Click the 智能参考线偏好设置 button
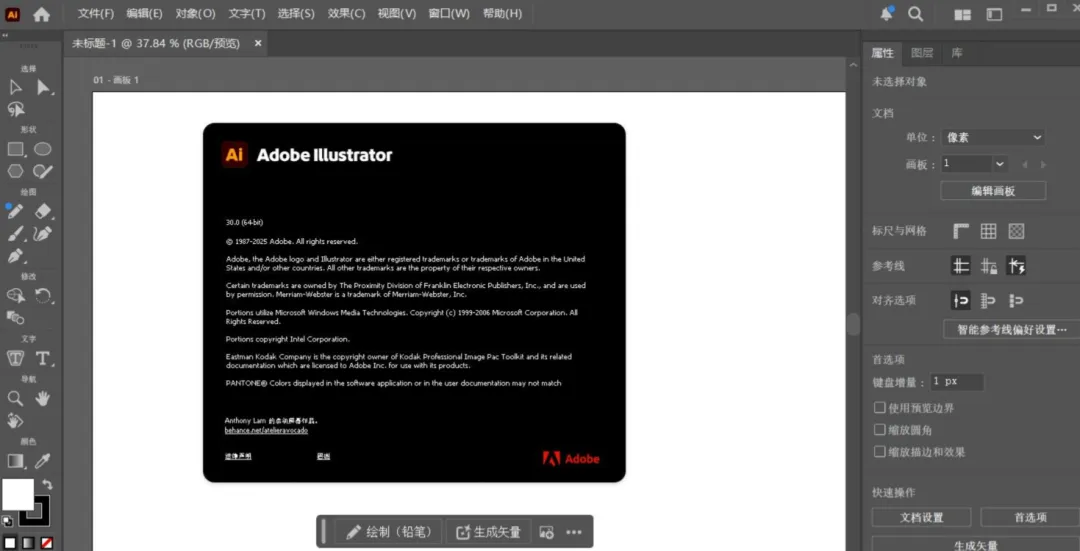This screenshot has width=1080, height=551. (x=1012, y=329)
